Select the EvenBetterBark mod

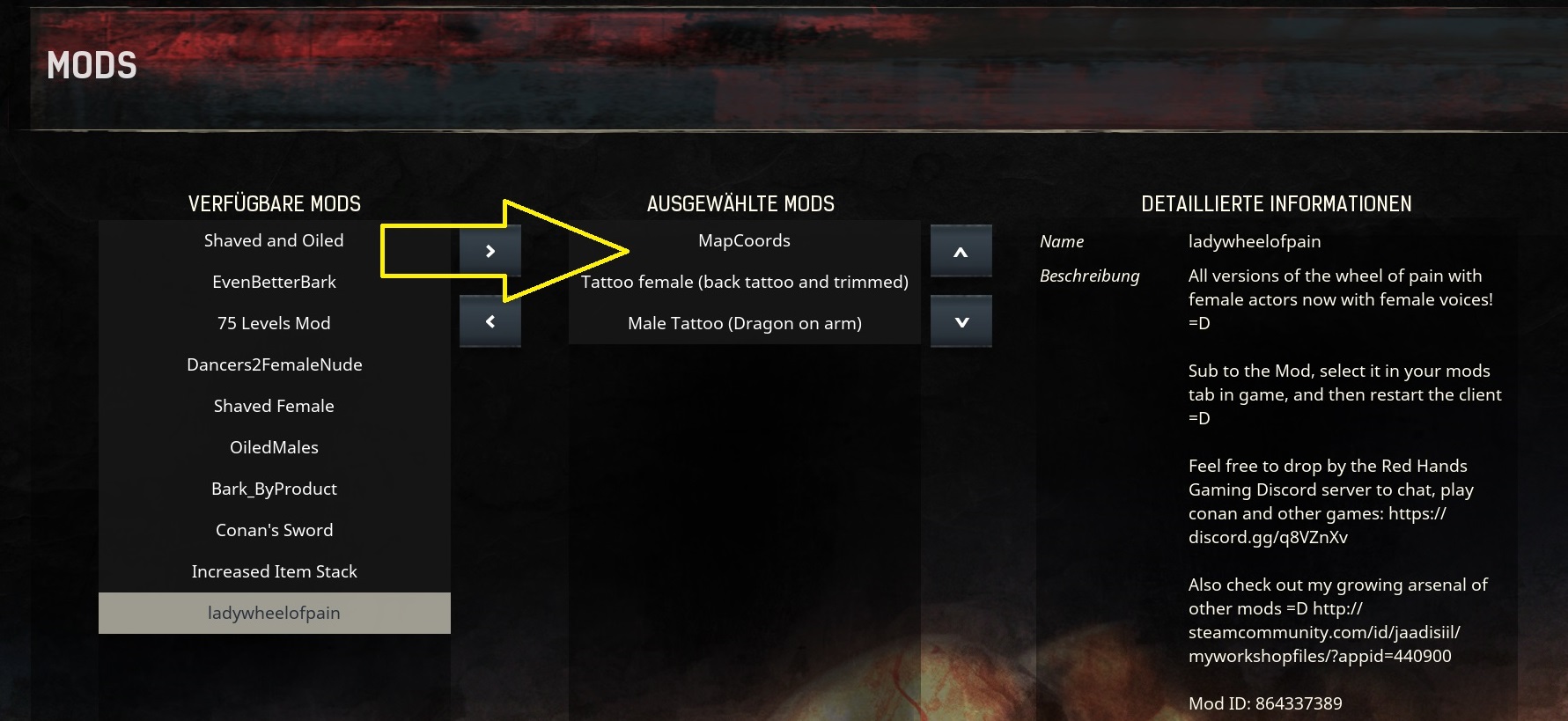[x=274, y=282]
